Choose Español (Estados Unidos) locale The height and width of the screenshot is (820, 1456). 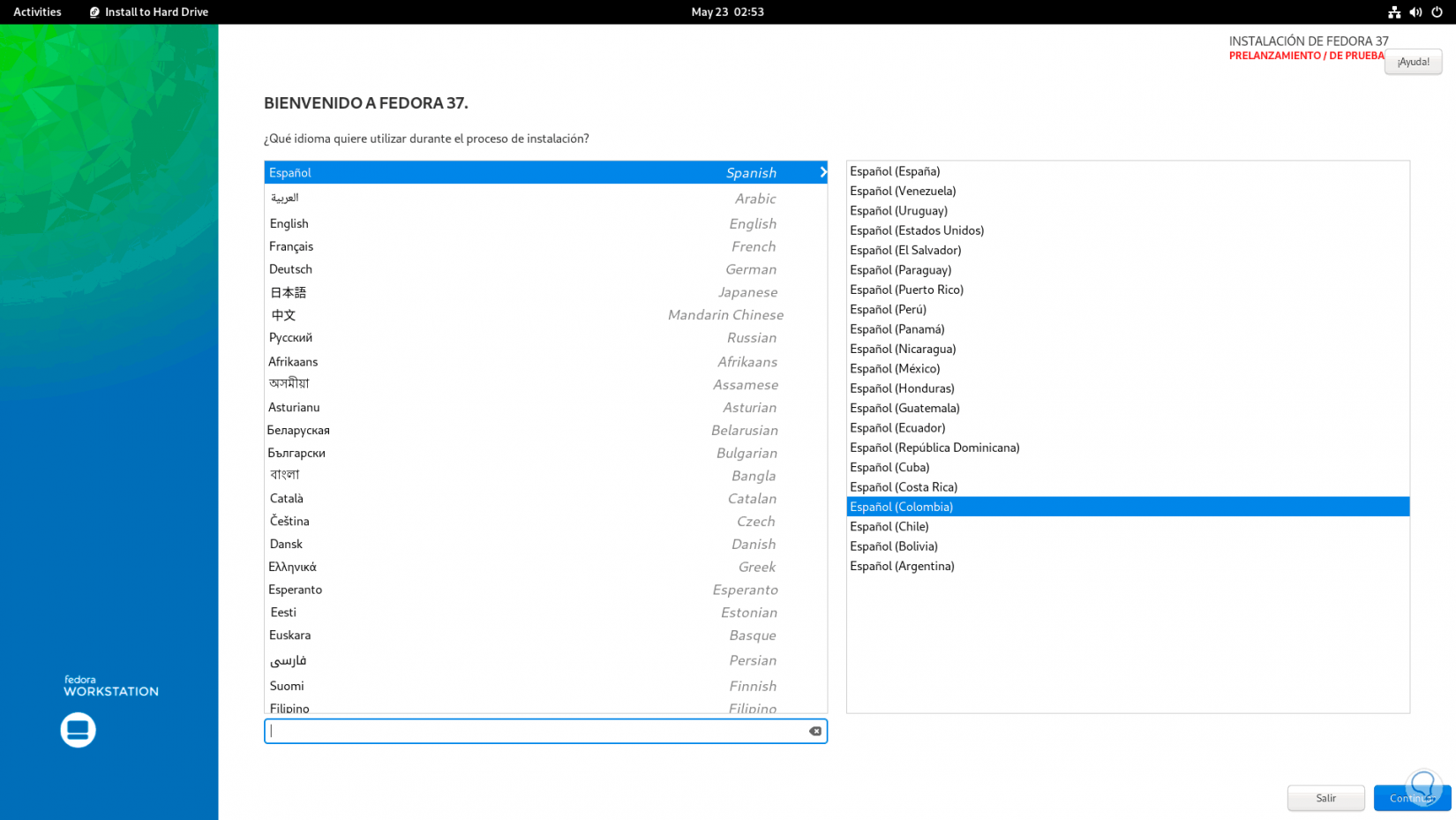[x=1128, y=230]
